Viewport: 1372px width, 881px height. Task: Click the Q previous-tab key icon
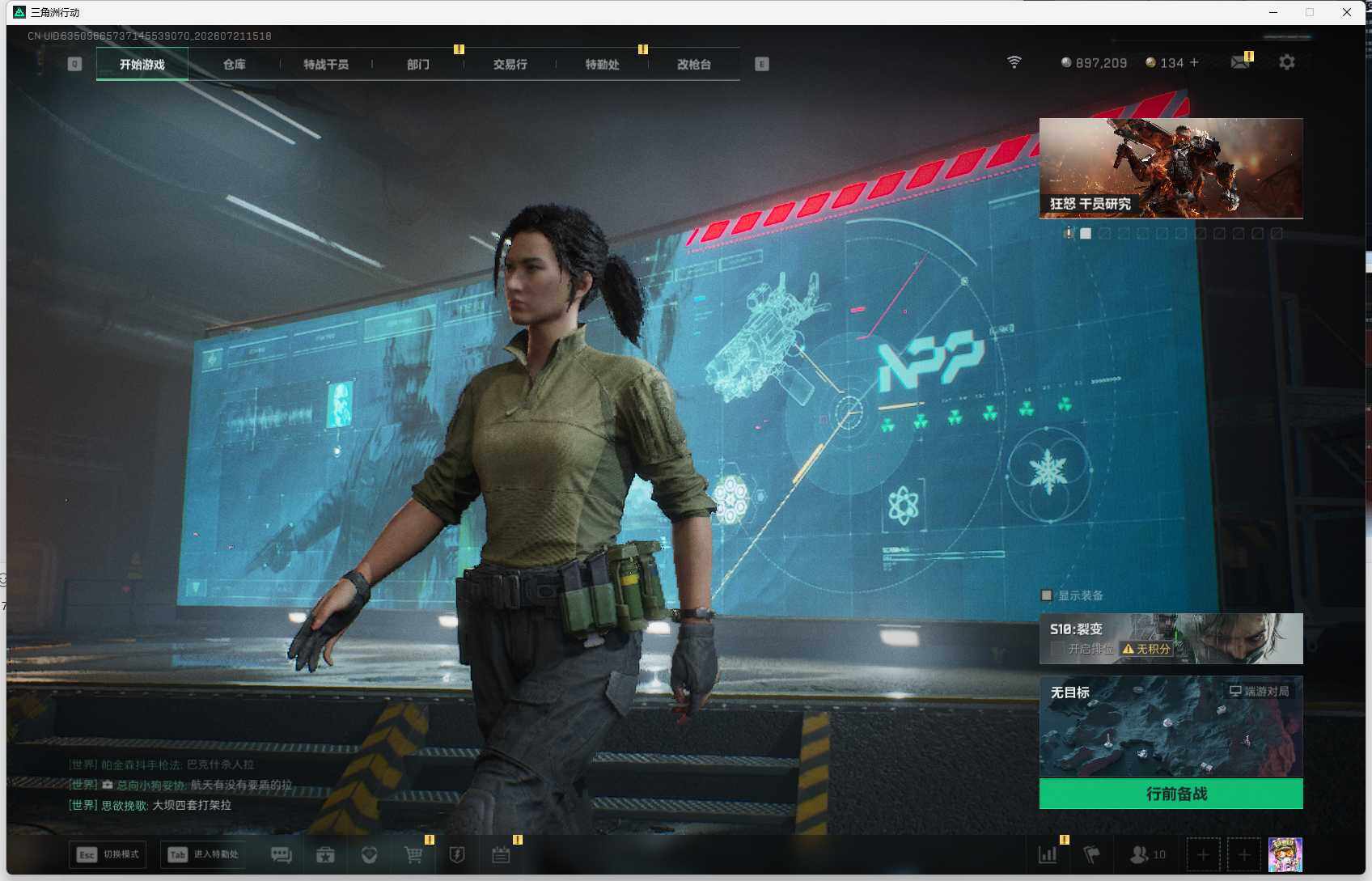[x=74, y=64]
